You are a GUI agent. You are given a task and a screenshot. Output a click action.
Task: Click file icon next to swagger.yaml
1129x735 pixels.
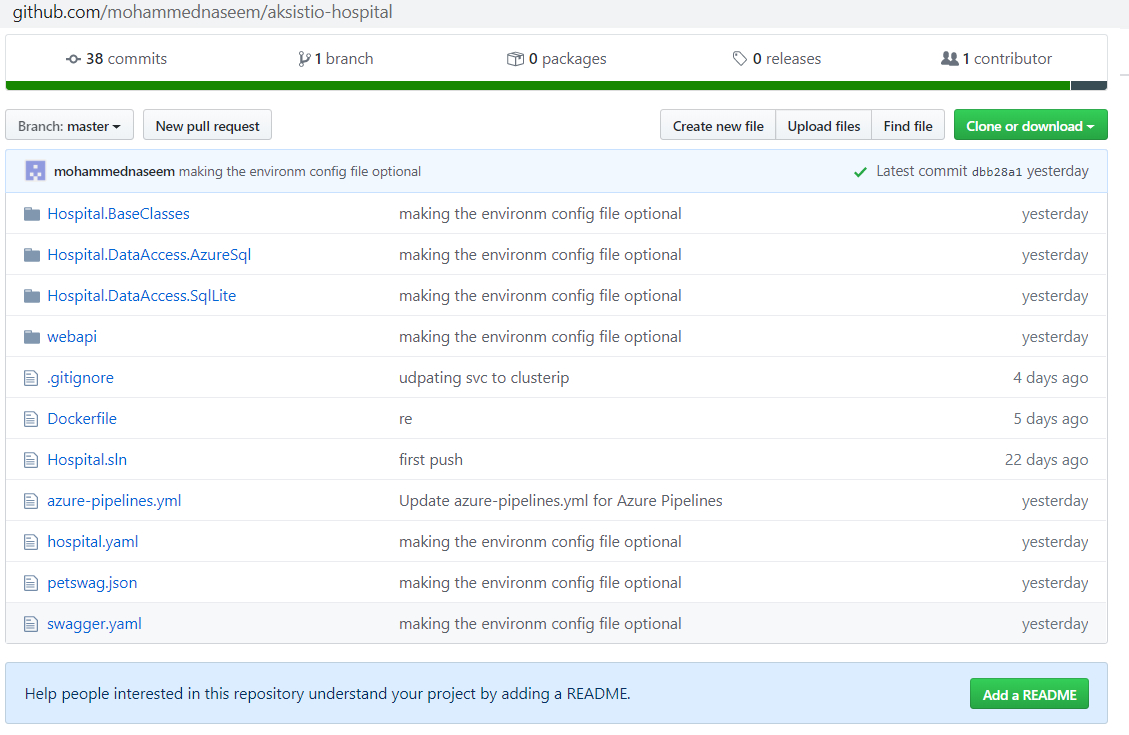coord(30,624)
